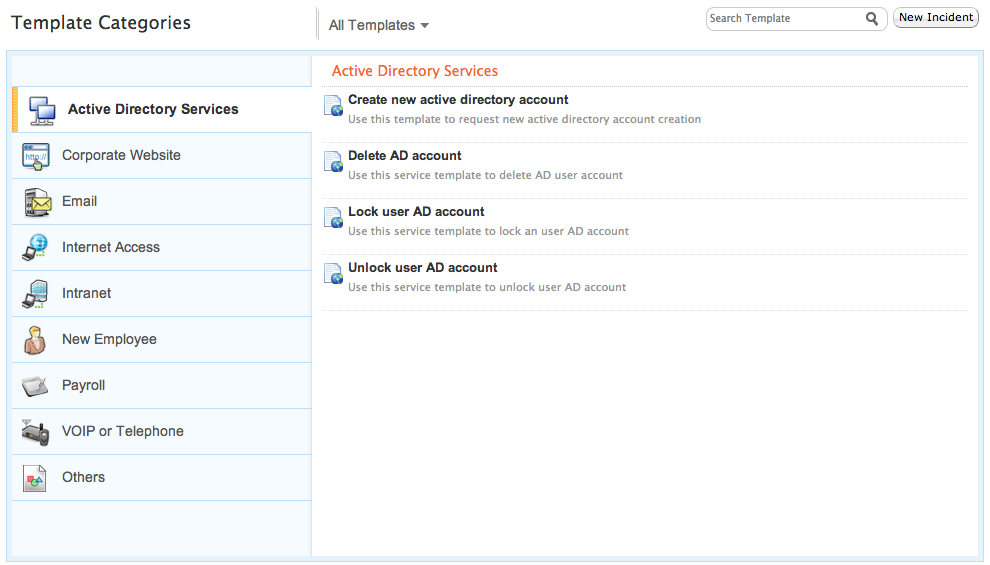Open the Lock user AD account template
The width and height of the screenshot is (990, 565).
pyautogui.click(x=416, y=211)
